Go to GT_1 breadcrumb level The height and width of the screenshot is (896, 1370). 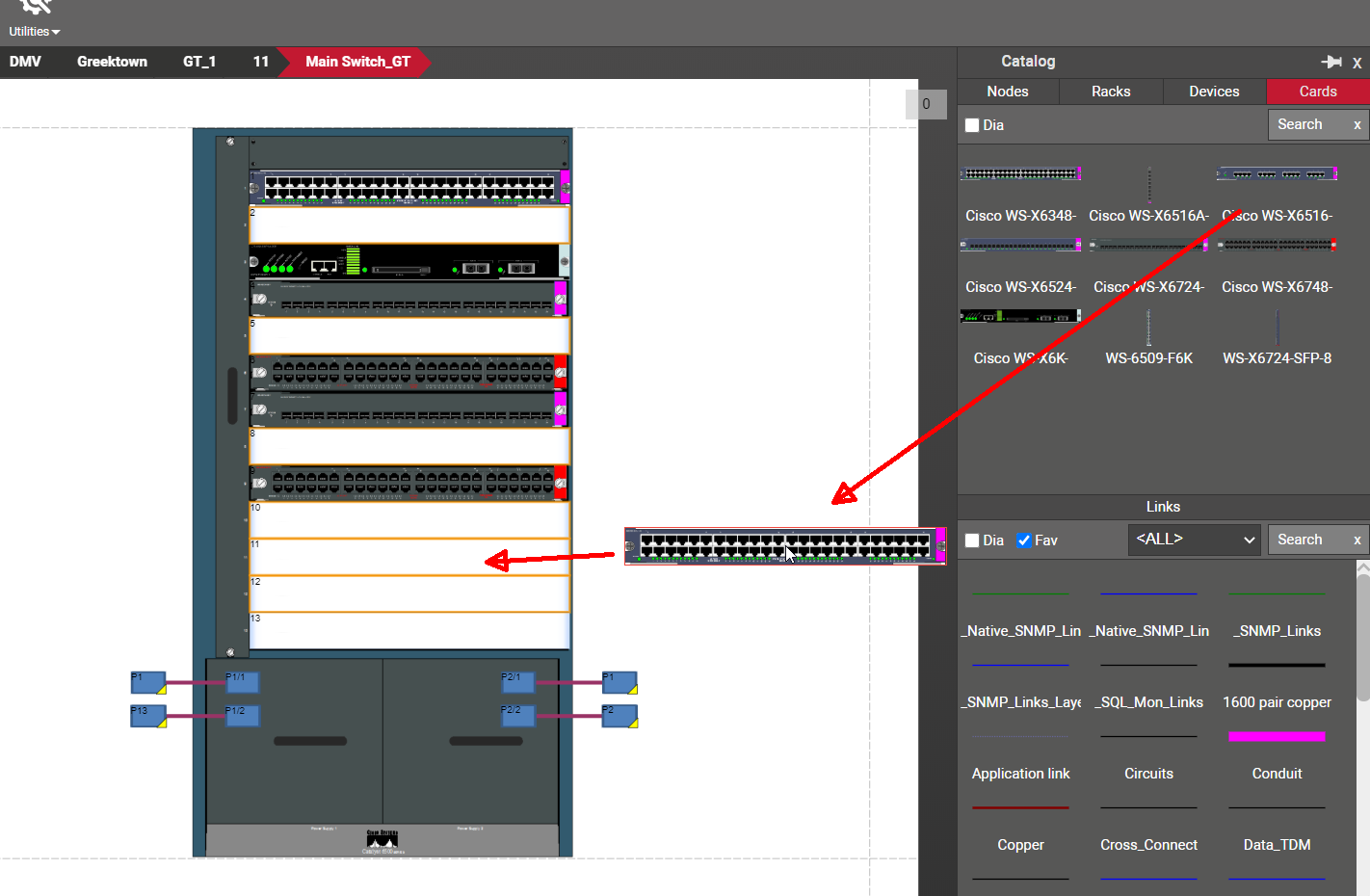point(199,62)
